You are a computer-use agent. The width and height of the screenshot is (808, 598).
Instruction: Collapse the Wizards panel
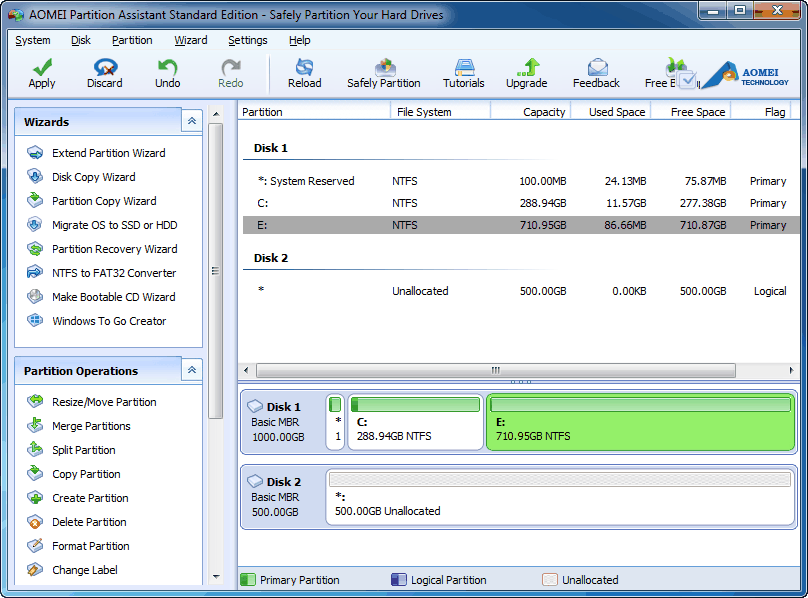point(191,120)
